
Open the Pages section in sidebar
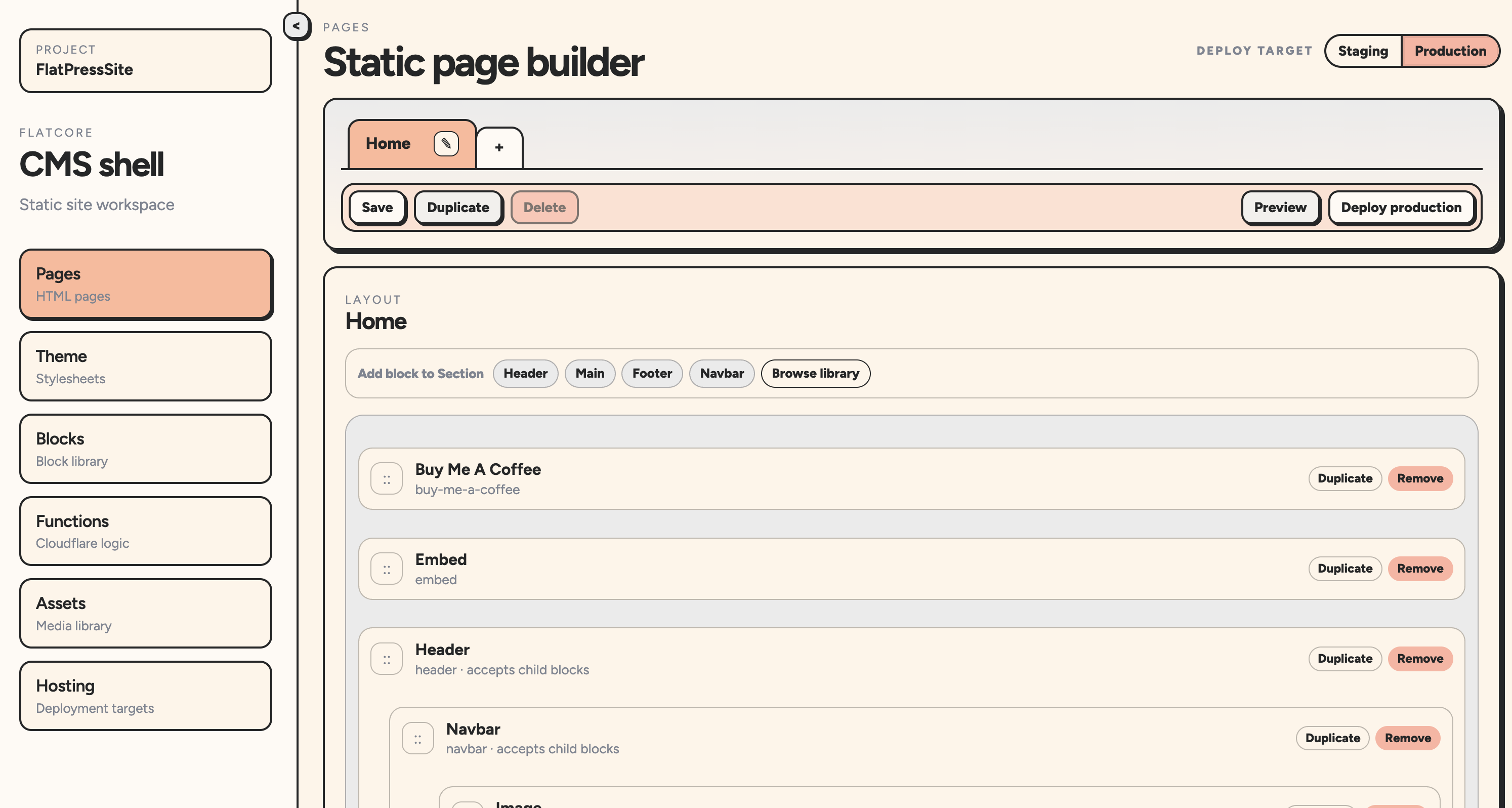[146, 284]
